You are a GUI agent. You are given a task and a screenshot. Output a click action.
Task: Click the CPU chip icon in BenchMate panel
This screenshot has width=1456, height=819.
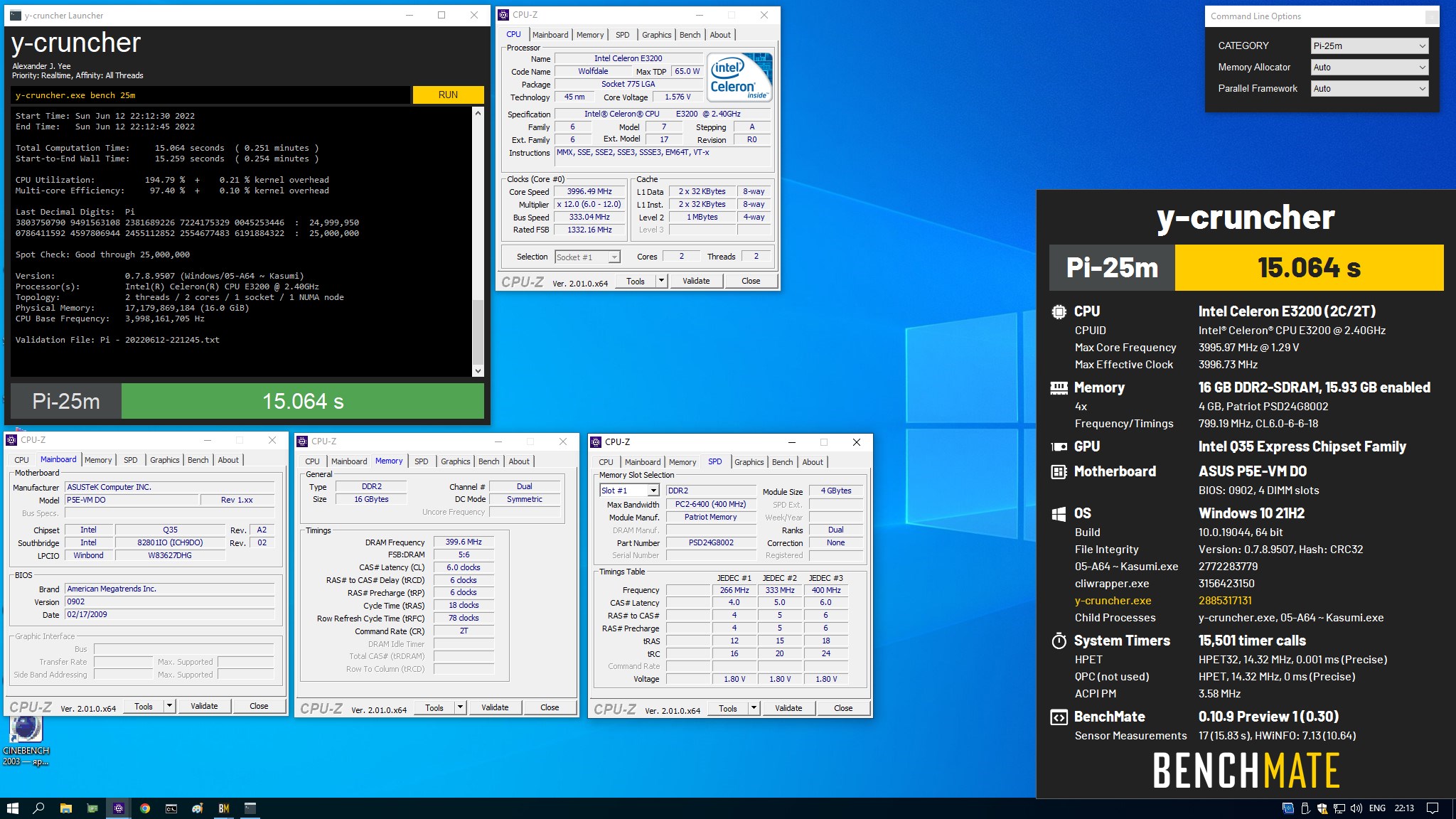[x=1059, y=311]
